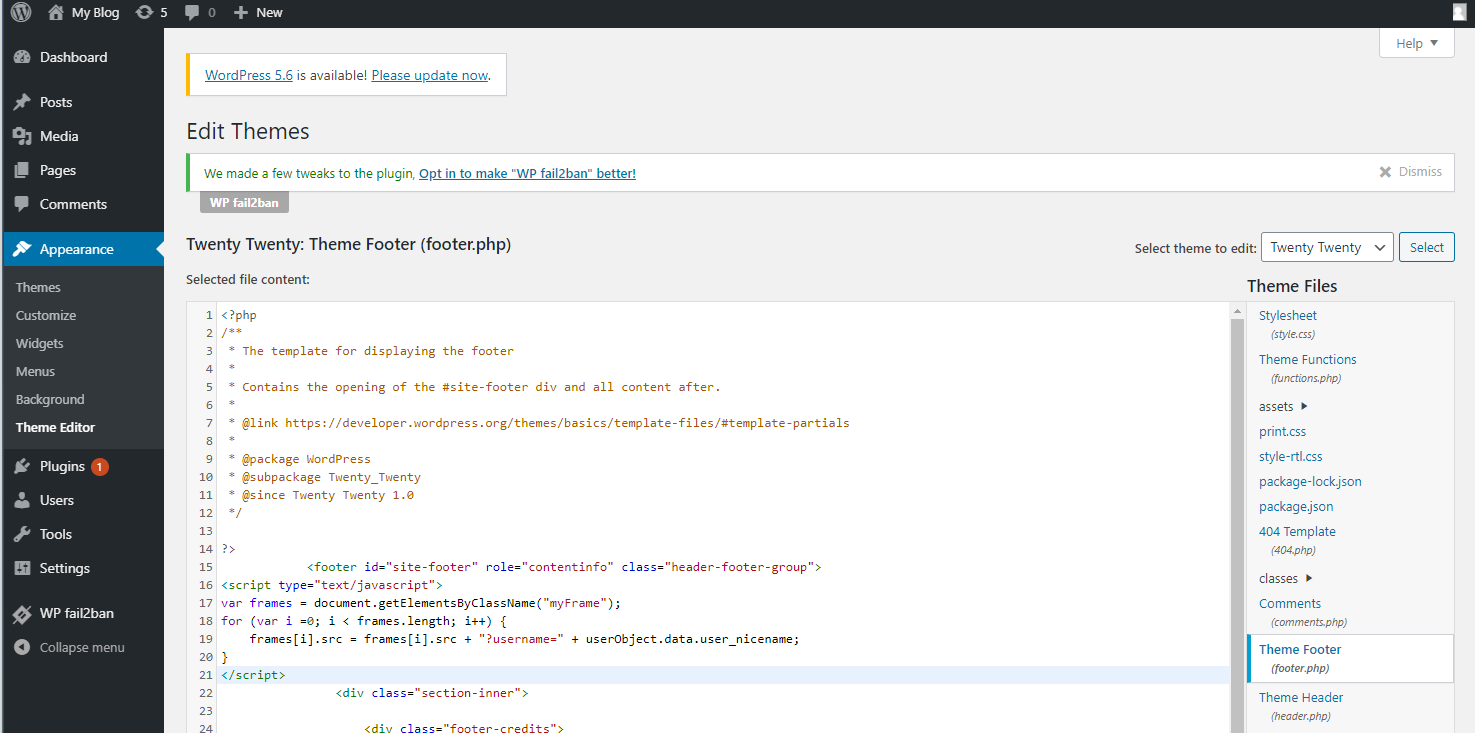The image size is (1475, 733).
Task: Click the Media icon in sidebar
Action: (22, 136)
